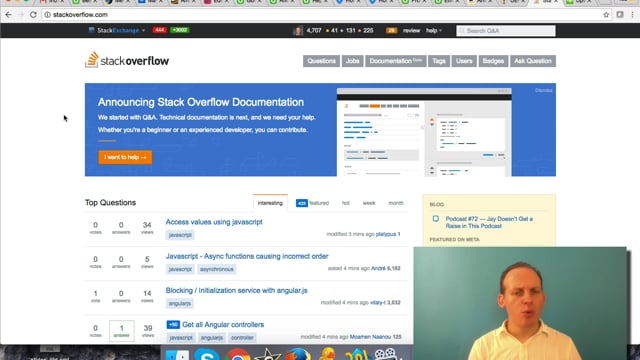Open the user profile avatar
Viewport: 640px width, 360px height.
coord(298,31)
